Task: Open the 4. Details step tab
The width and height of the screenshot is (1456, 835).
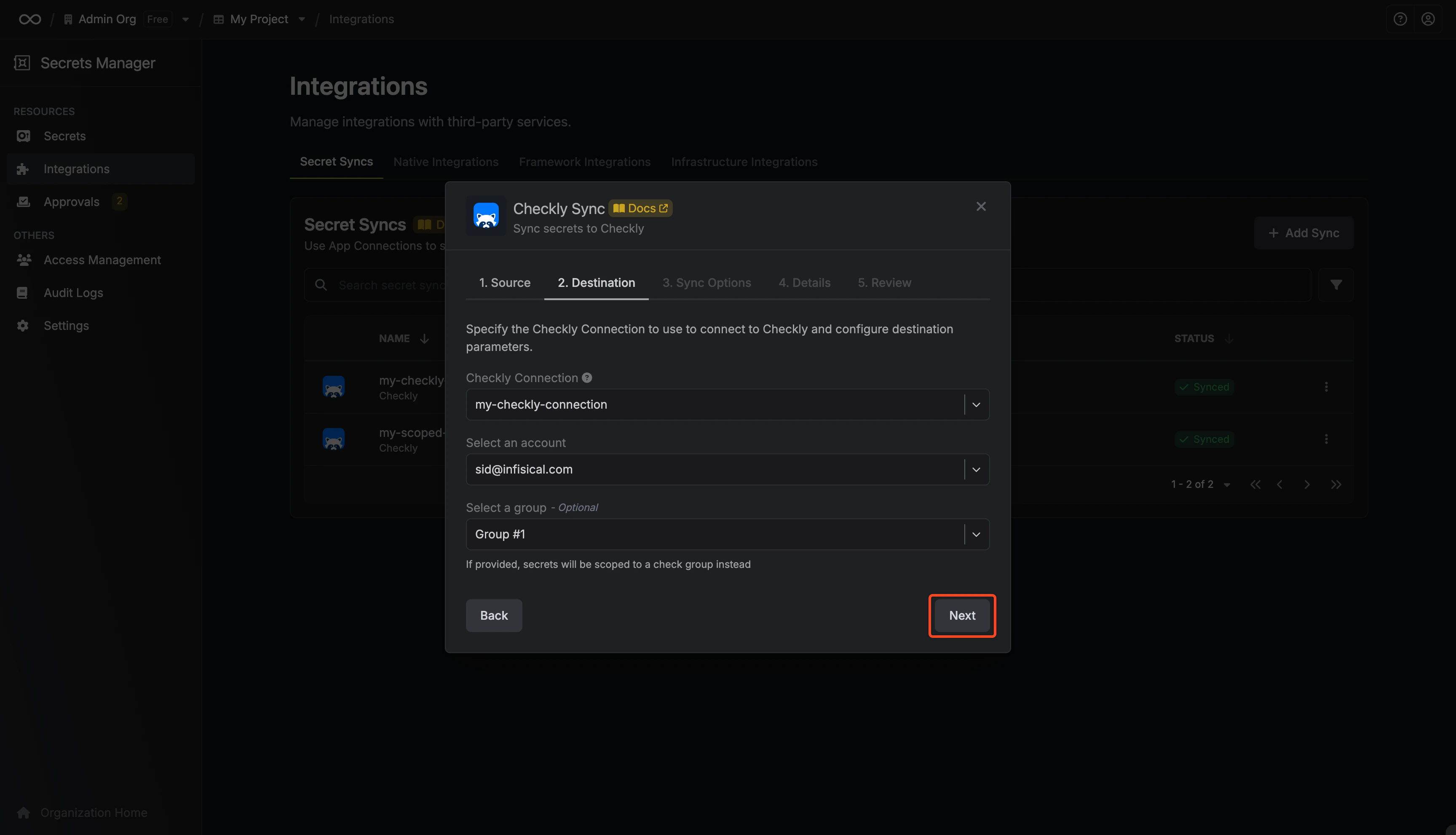Action: (804, 283)
